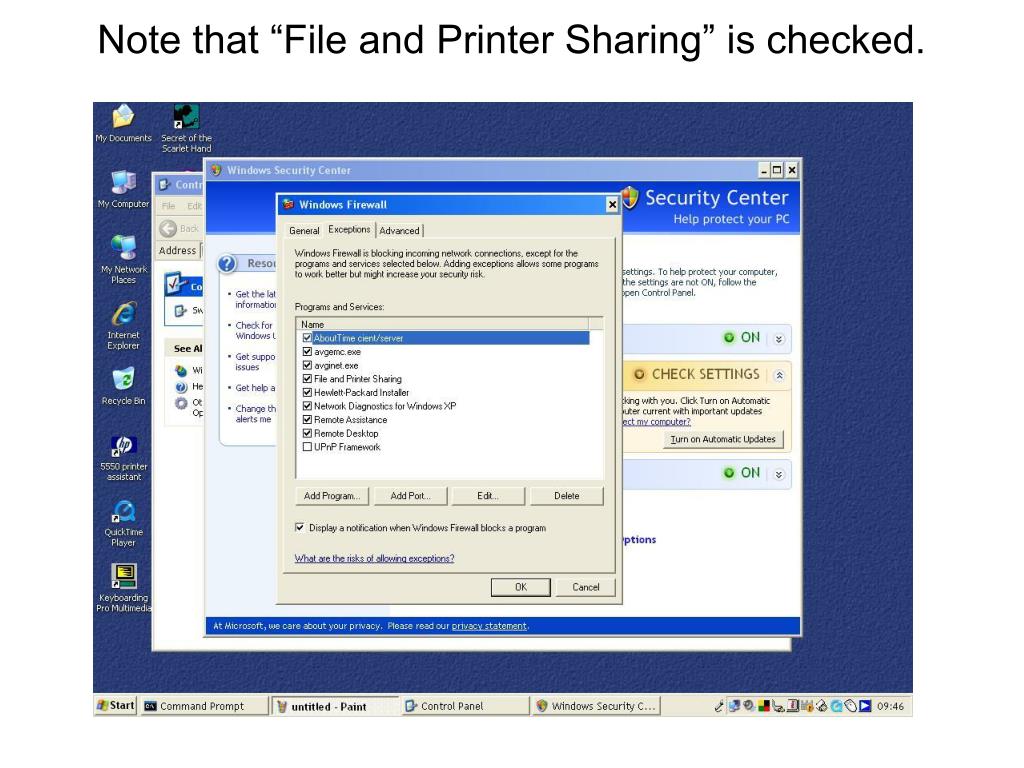Expand the lower ON section chevron
Image resolution: width=1024 pixels, height=768 pixels.
click(778, 475)
